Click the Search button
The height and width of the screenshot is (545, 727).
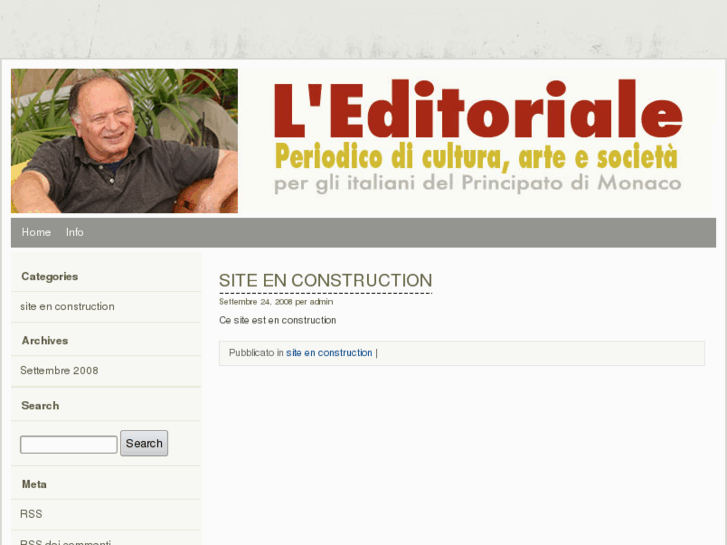tap(144, 443)
